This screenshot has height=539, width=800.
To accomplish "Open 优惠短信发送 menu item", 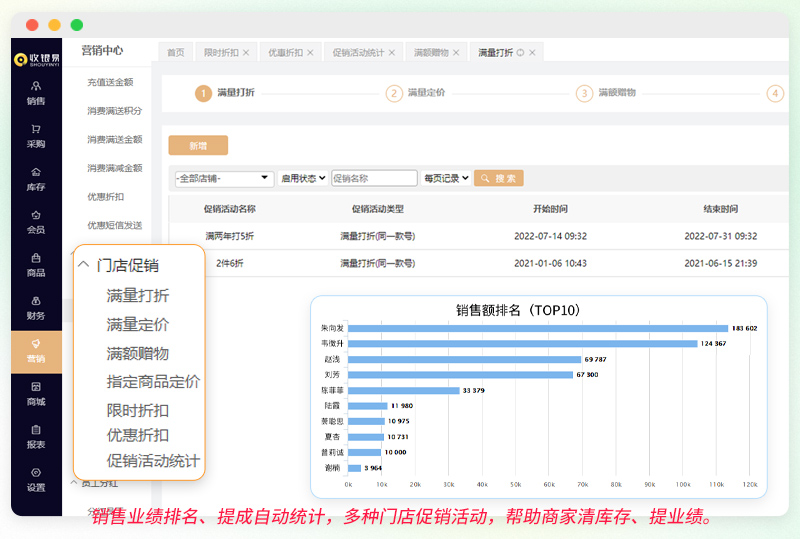I will point(114,225).
